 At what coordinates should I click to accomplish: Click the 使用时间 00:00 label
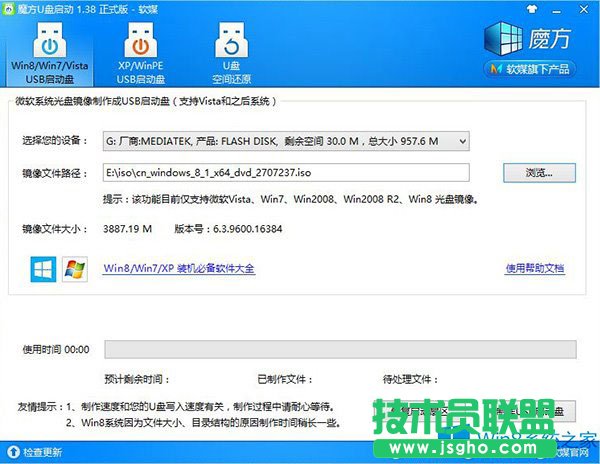click(x=56, y=349)
